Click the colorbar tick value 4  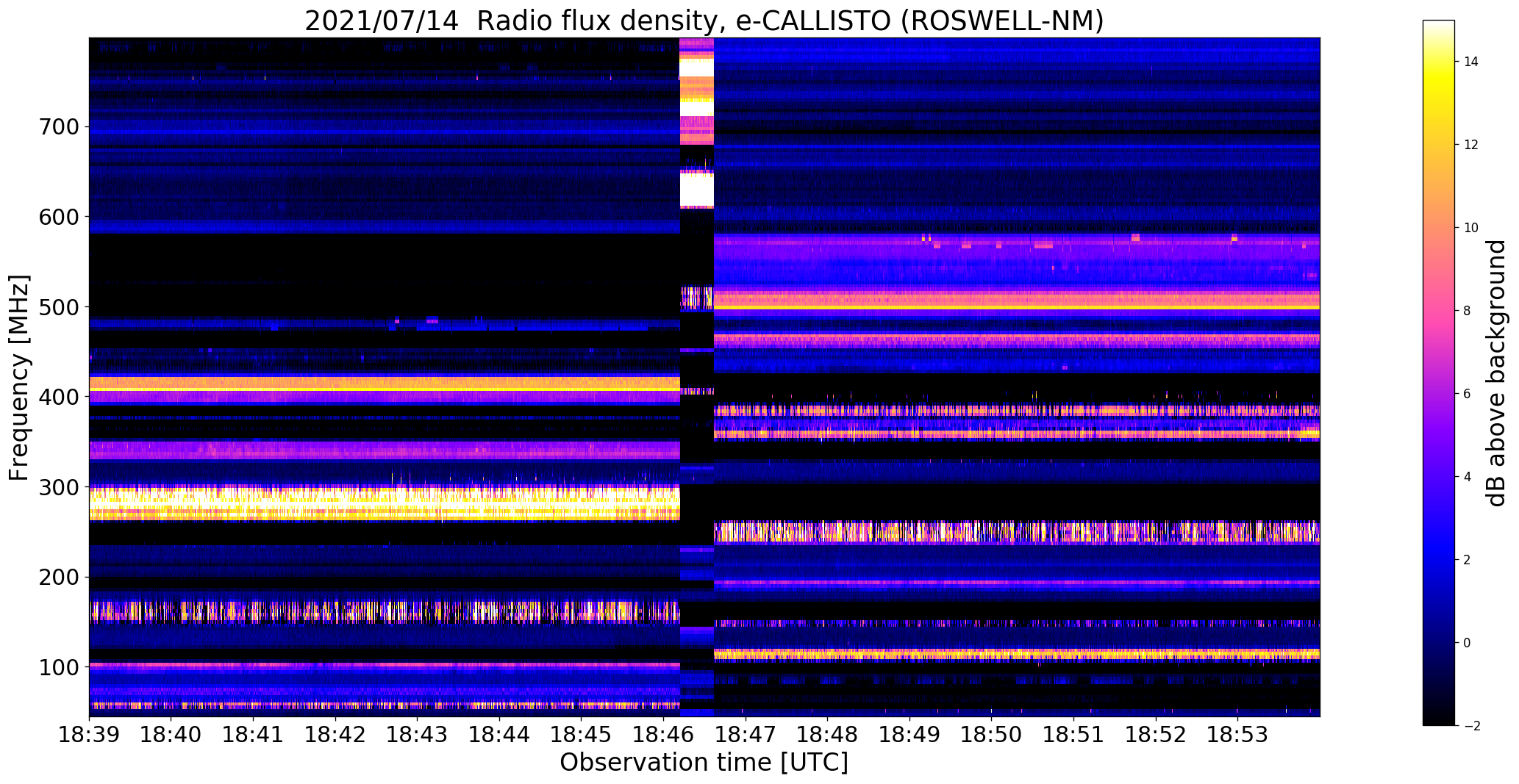[x=1468, y=477]
